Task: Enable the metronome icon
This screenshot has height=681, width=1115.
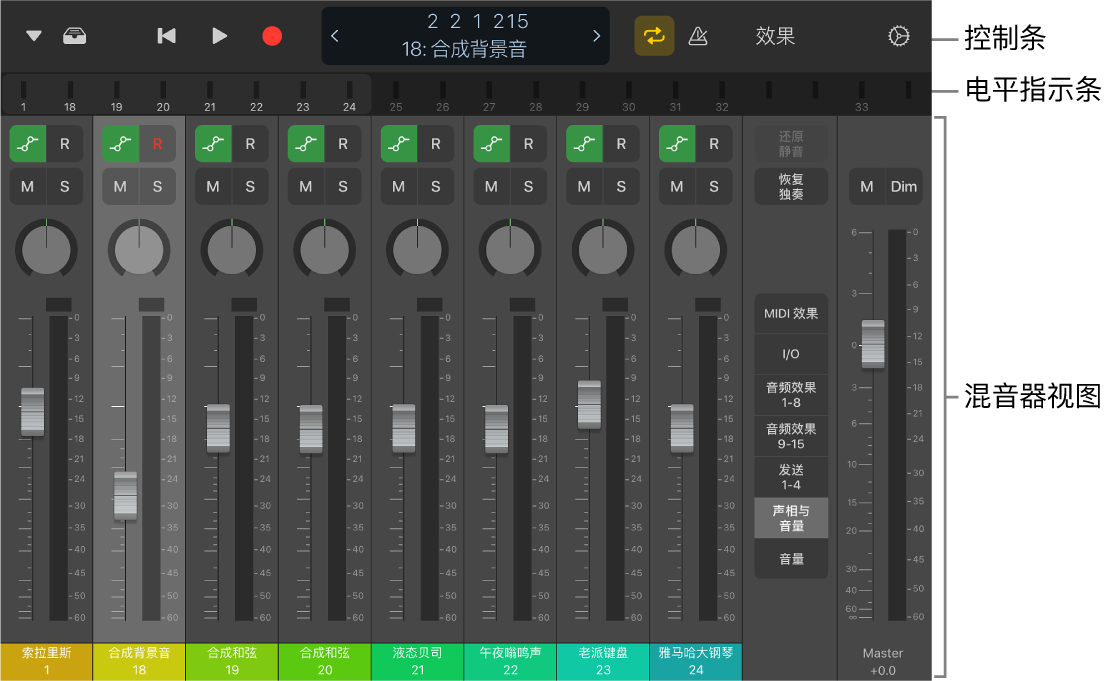Action: [698, 35]
